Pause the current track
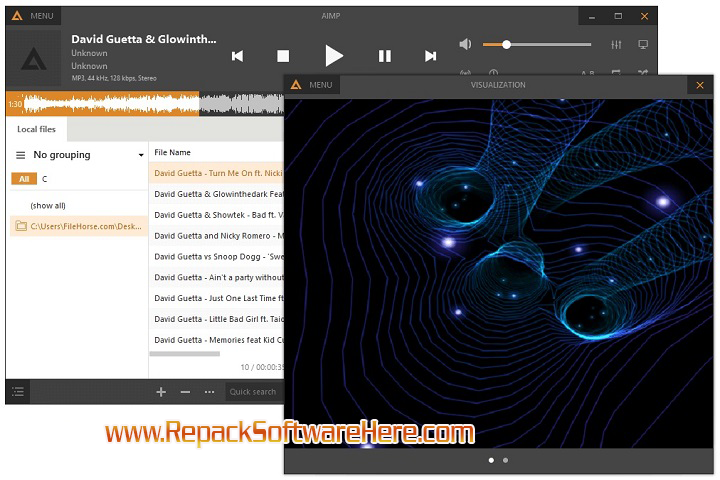The height and width of the screenshot is (480, 720). pyautogui.click(x=385, y=56)
